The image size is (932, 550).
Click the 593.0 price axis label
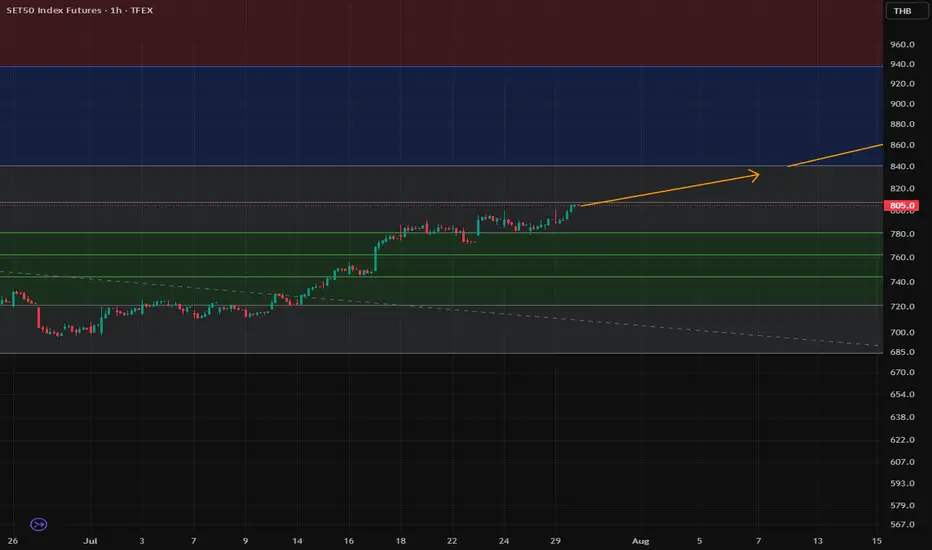[x=902, y=483]
